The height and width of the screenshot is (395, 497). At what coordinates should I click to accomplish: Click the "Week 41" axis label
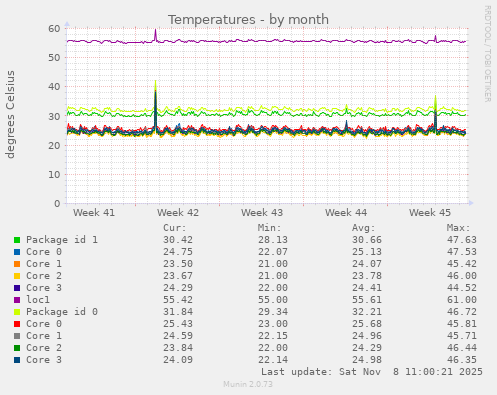94,213
